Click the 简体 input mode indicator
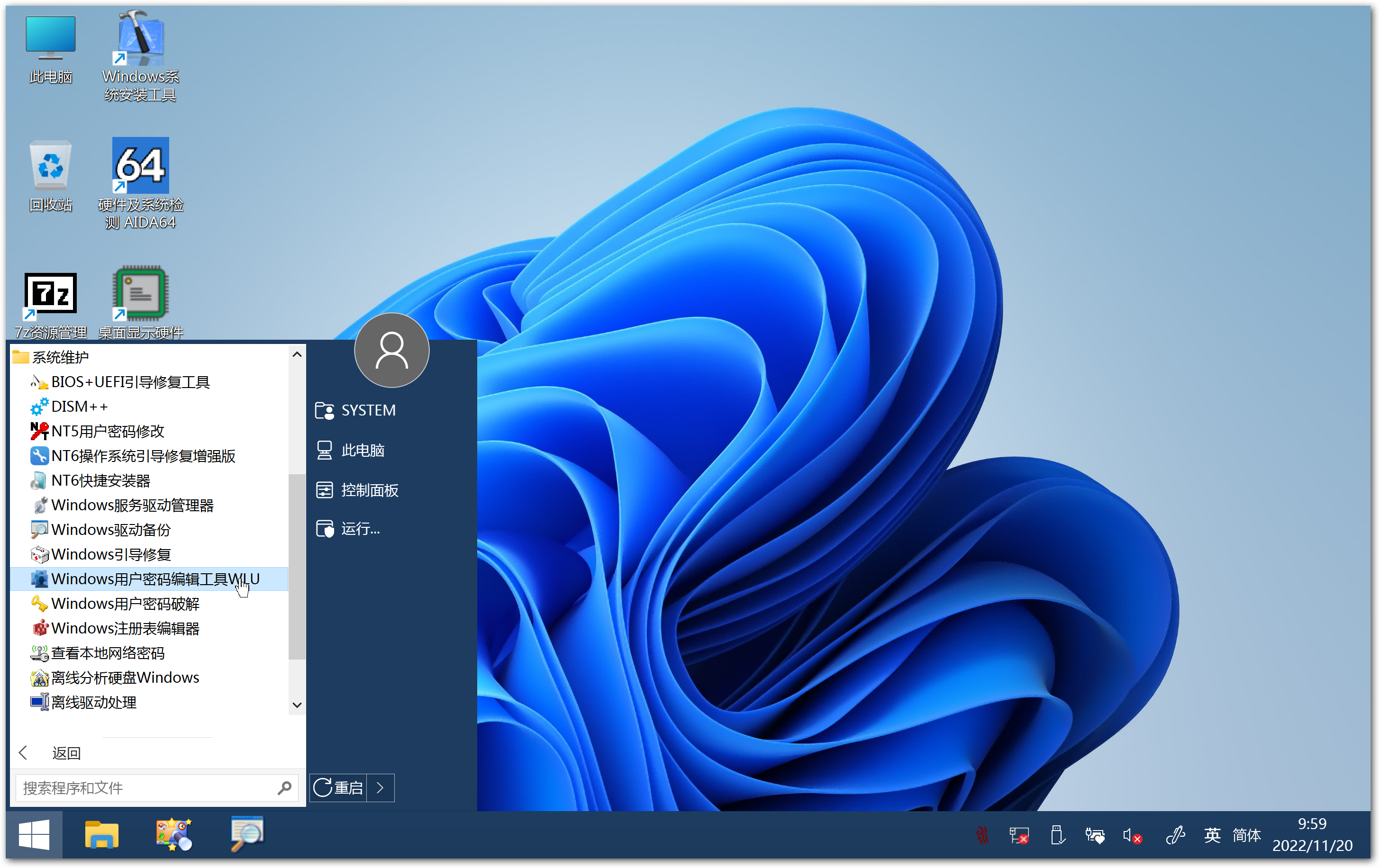The width and height of the screenshot is (1380, 868). click(1246, 835)
